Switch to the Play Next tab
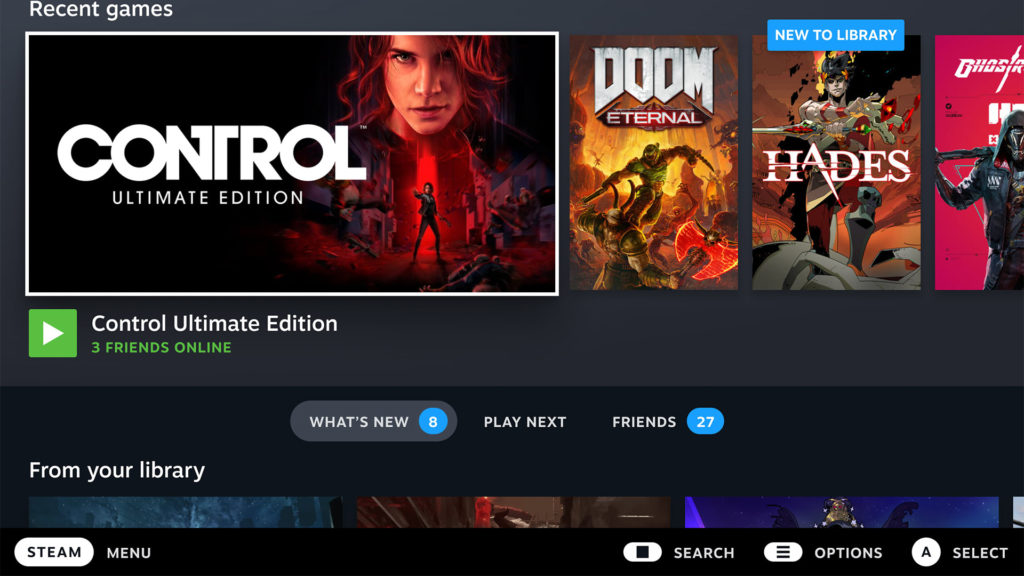1024x576 pixels. (525, 422)
